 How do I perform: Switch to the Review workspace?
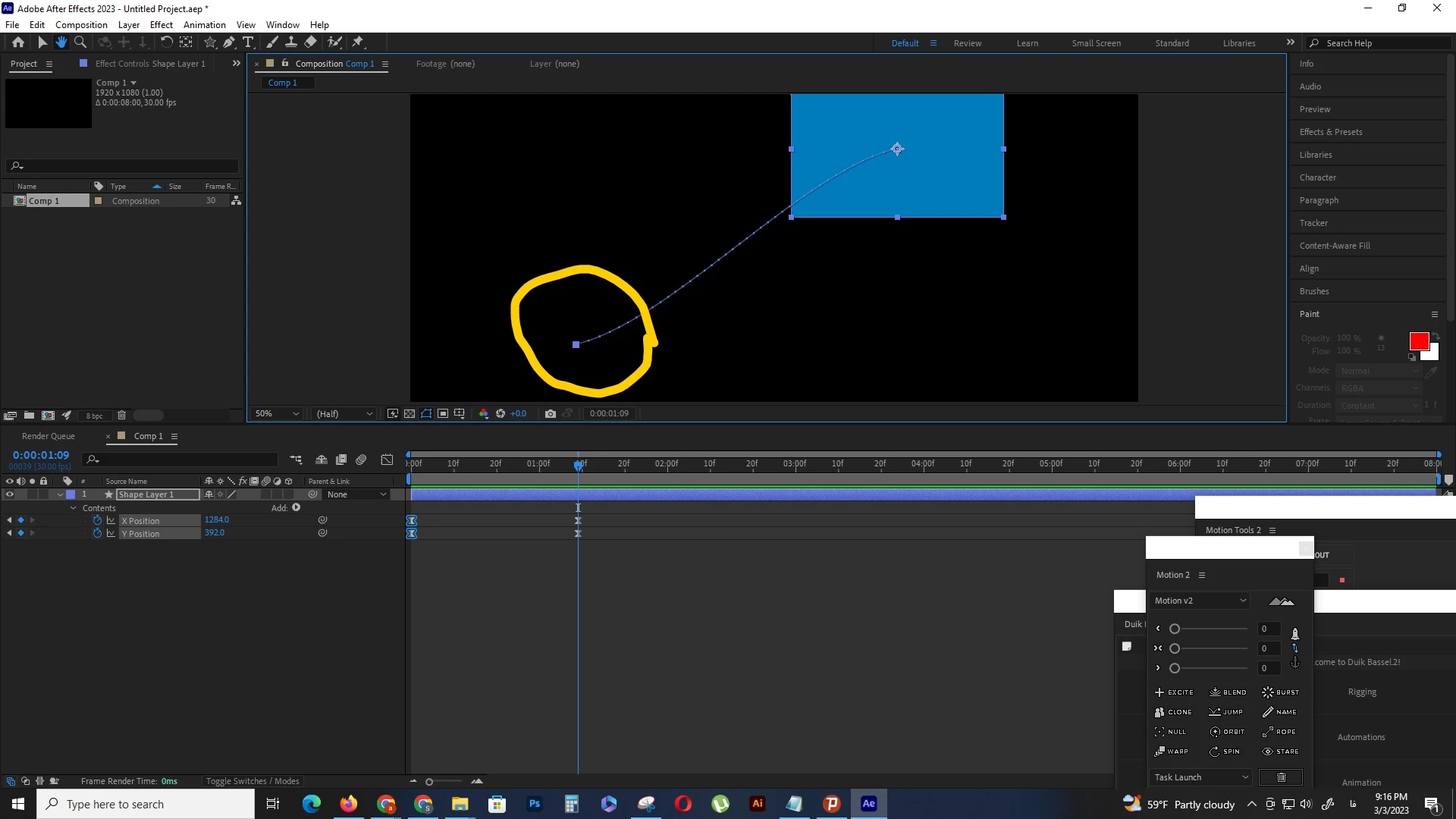[967, 43]
